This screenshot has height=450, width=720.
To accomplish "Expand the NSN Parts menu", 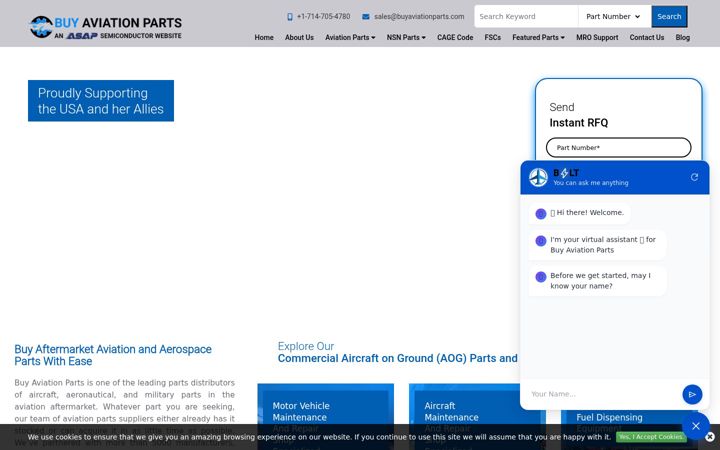I will [x=406, y=38].
